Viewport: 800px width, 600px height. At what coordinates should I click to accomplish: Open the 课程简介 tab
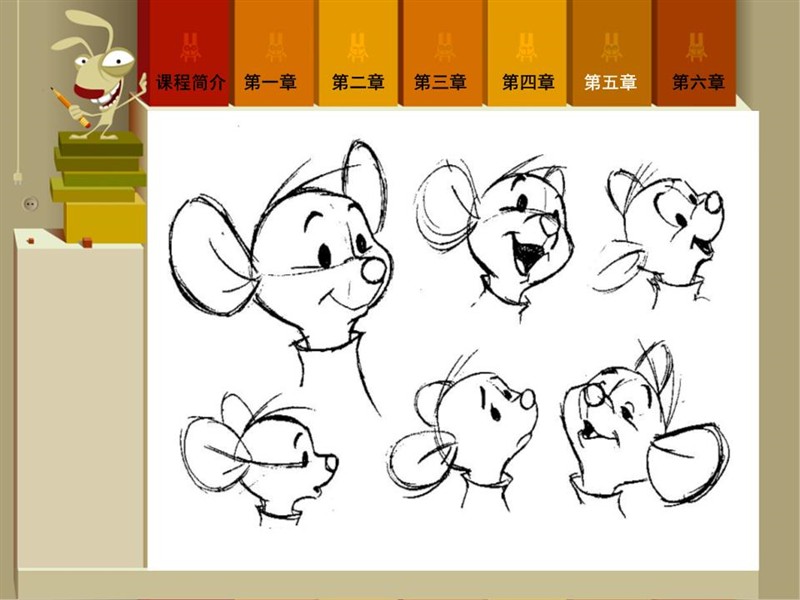[x=189, y=53]
